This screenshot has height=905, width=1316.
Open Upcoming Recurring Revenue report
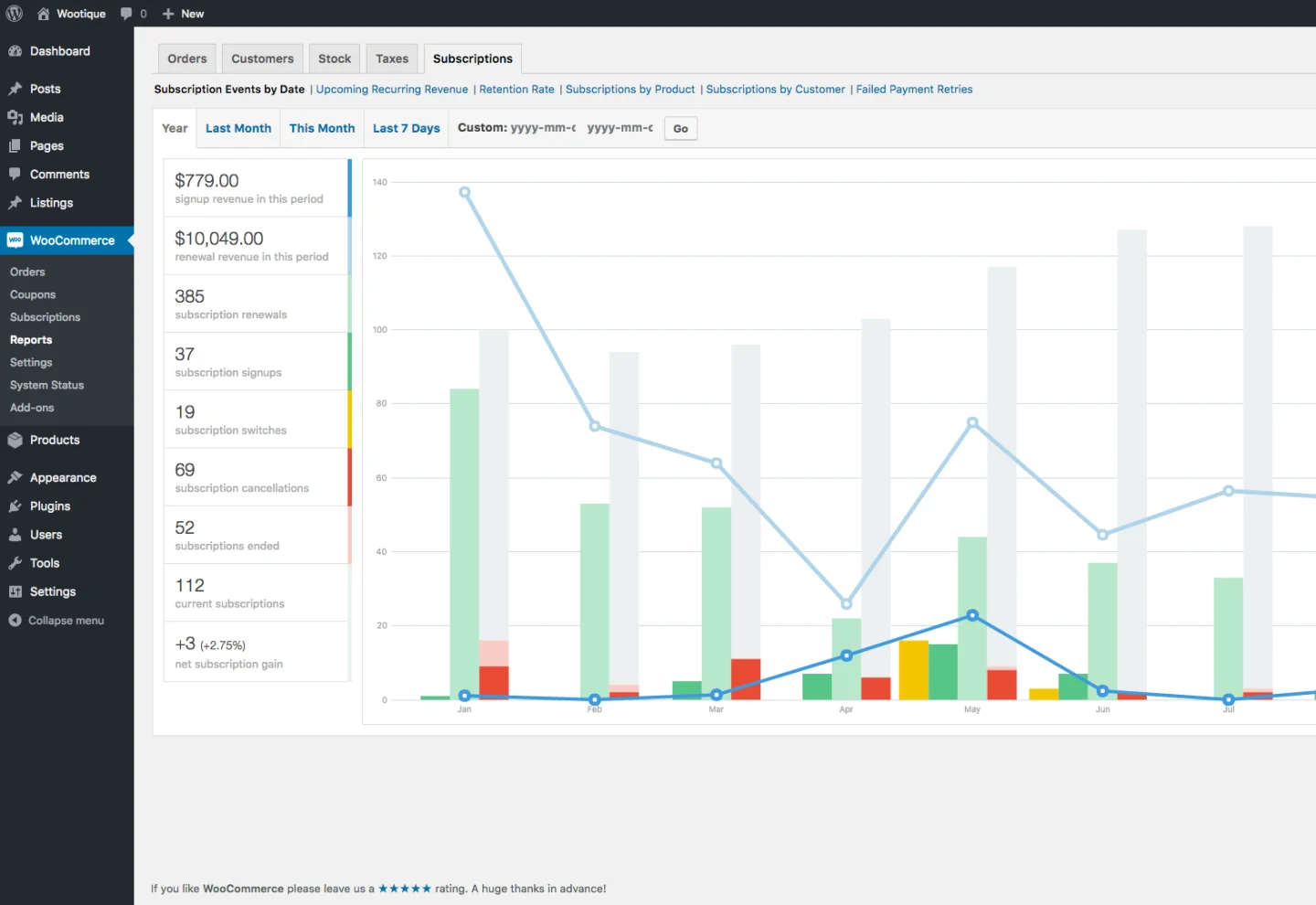392,89
